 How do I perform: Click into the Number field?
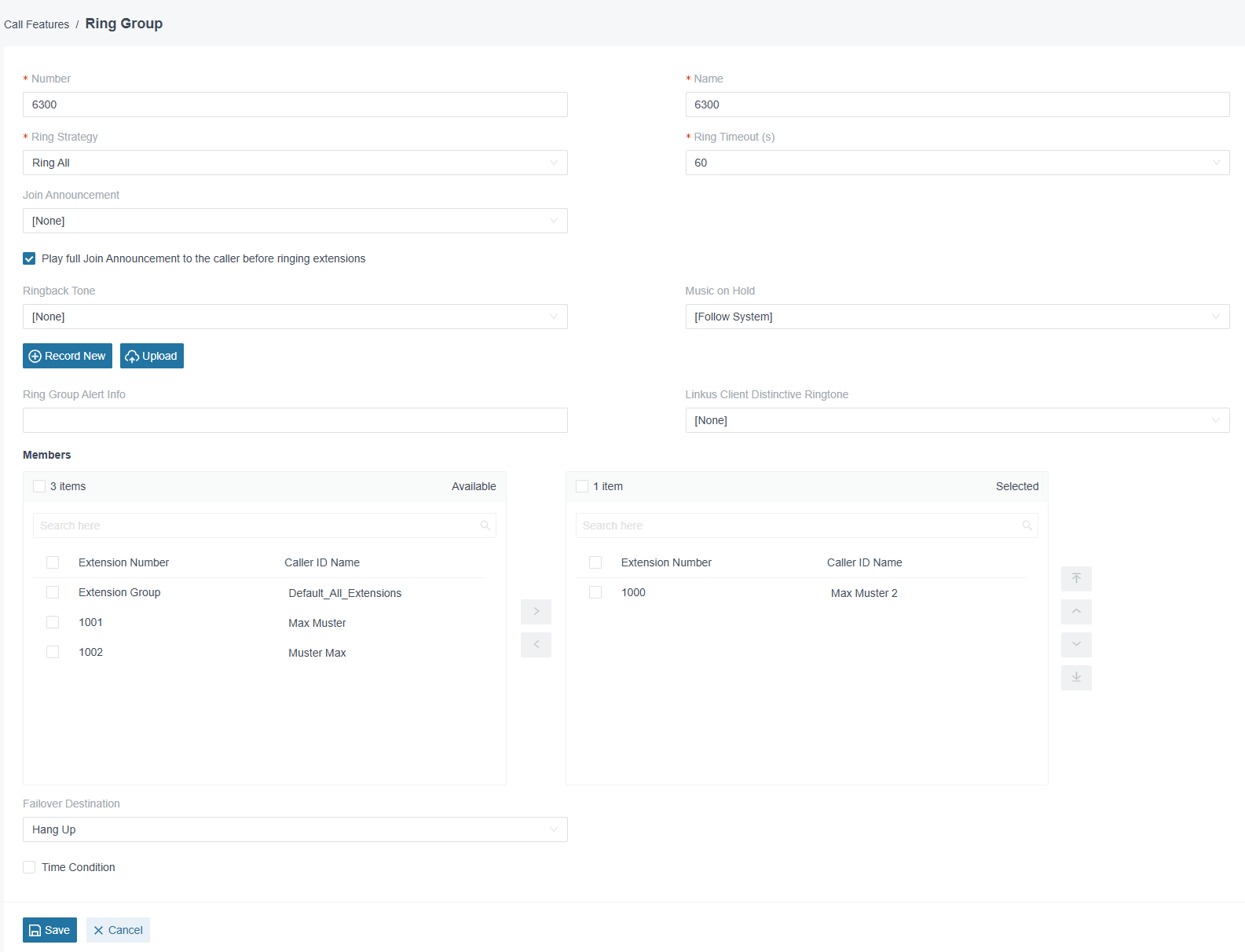(x=295, y=104)
